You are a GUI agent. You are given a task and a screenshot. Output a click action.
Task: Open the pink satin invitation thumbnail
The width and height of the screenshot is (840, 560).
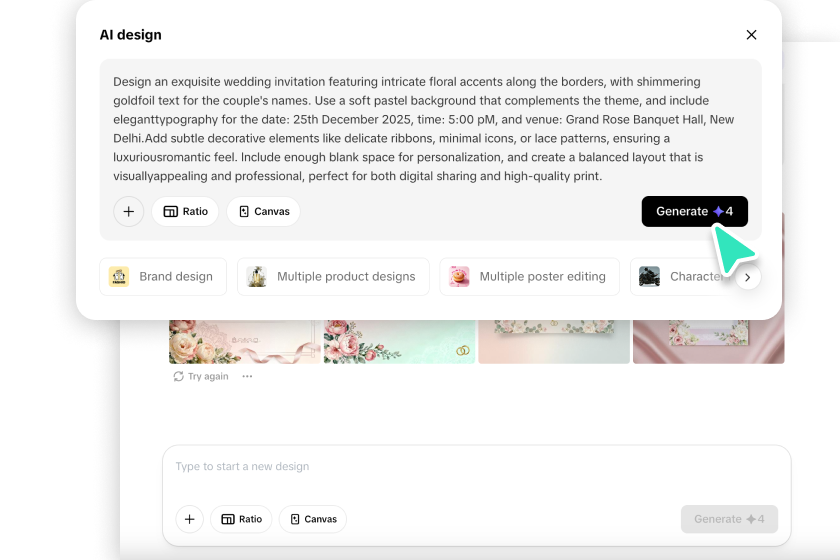click(x=709, y=341)
